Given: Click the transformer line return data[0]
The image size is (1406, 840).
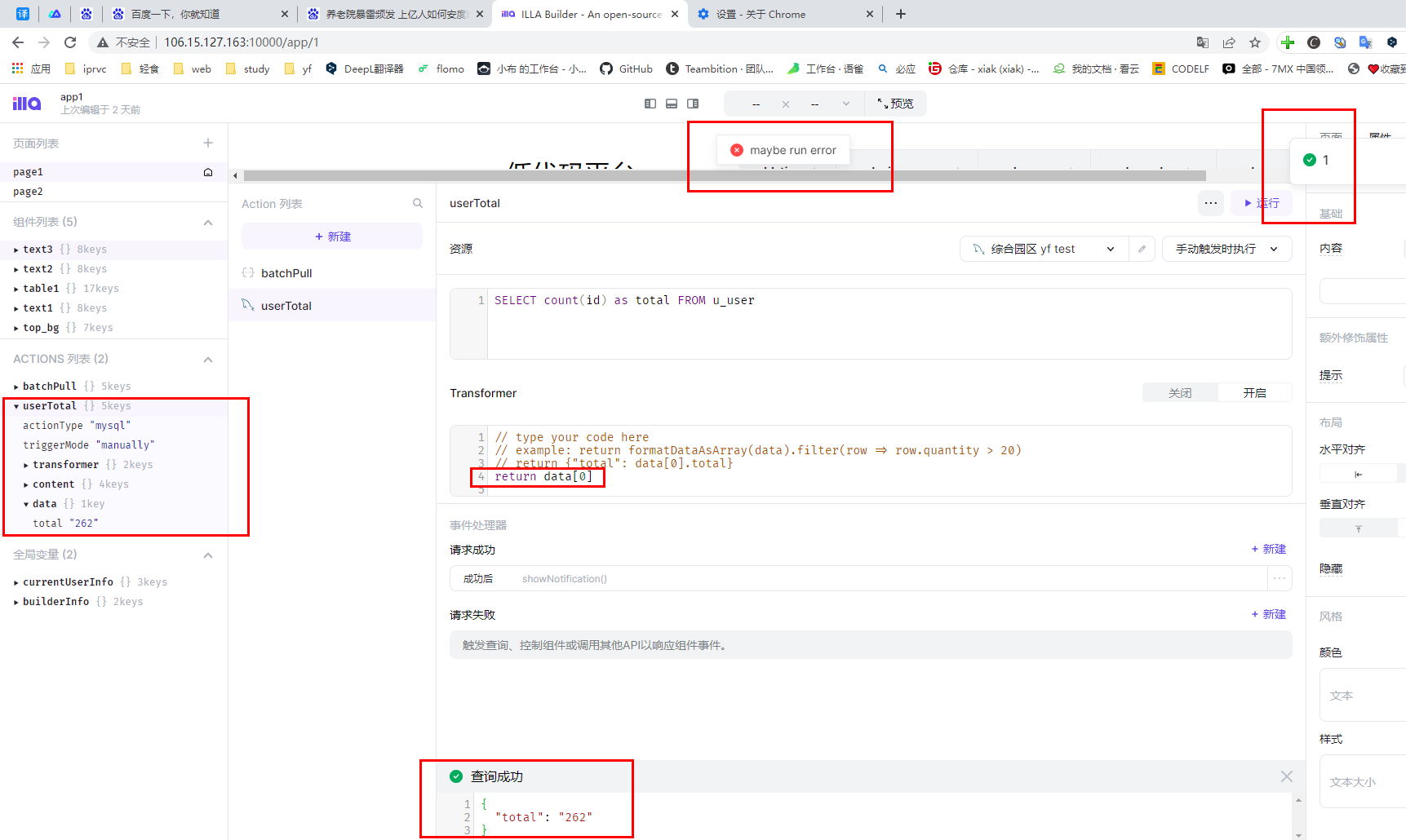Looking at the screenshot, I should tap(543, 476).
